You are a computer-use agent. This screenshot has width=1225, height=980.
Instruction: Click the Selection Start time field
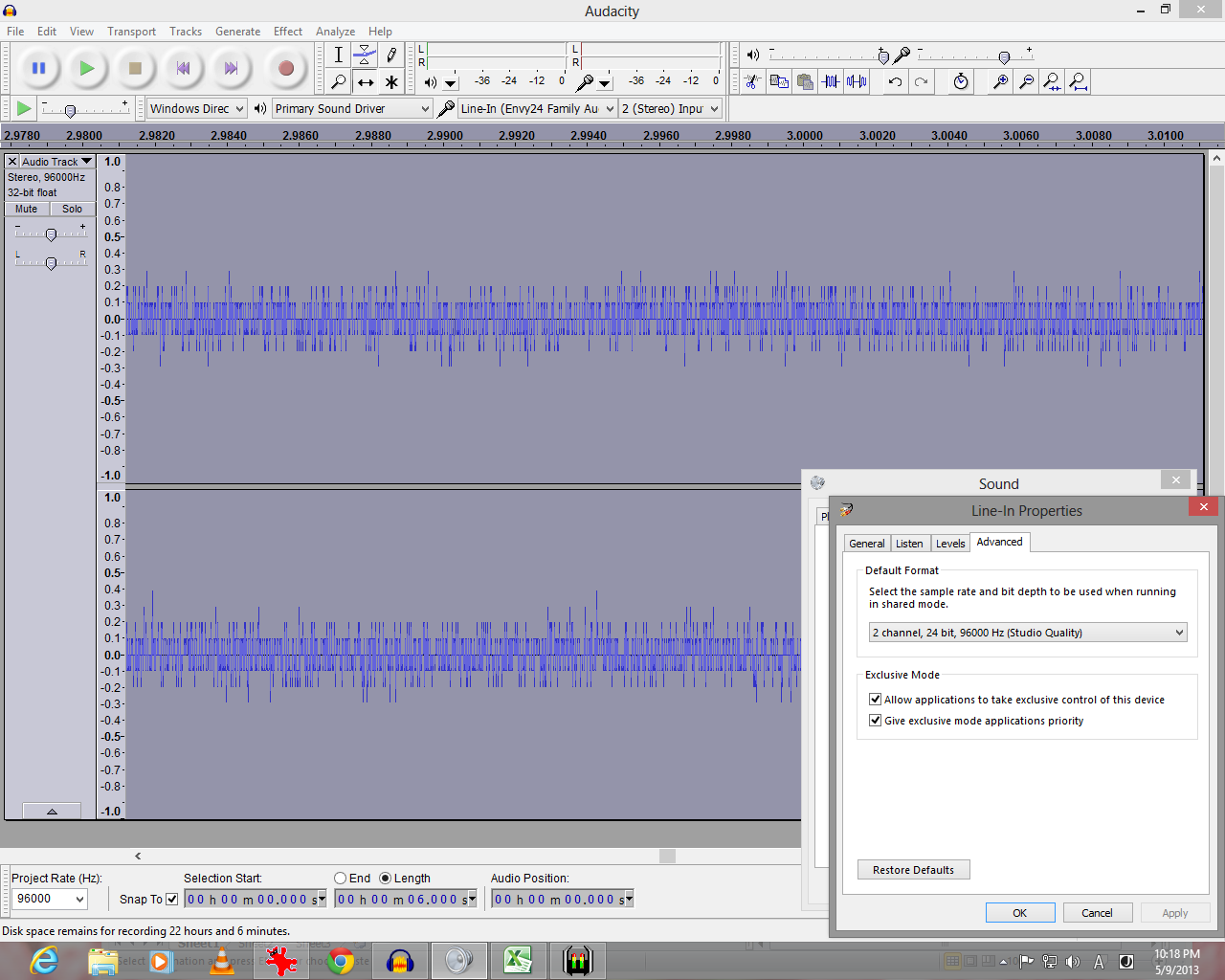tap(256, 900)
